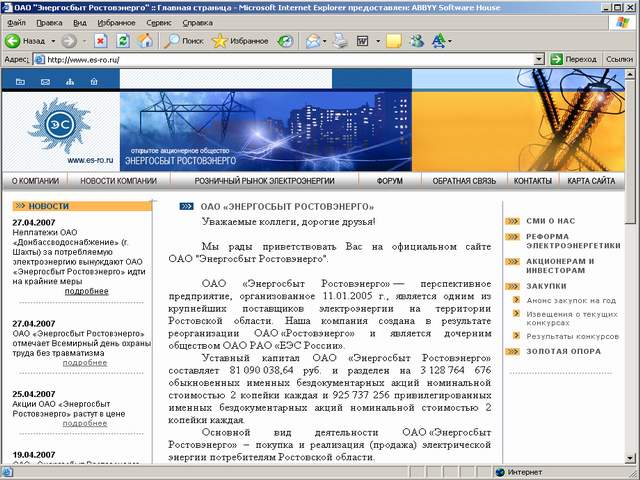
Task: Open the Сервис menu
Action: [159, 23]
